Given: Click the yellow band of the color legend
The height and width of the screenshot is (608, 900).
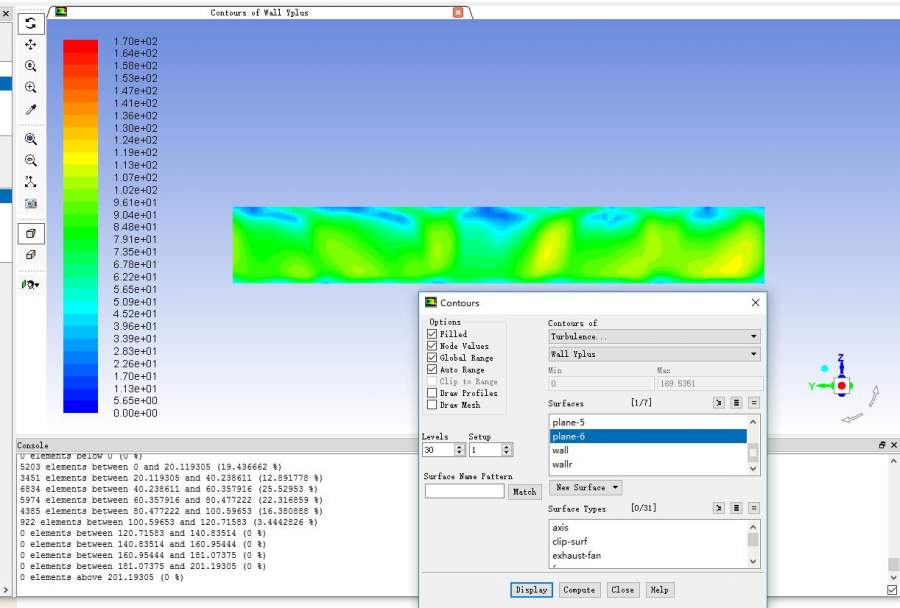Looking at the screenshot, I should 80,158.
